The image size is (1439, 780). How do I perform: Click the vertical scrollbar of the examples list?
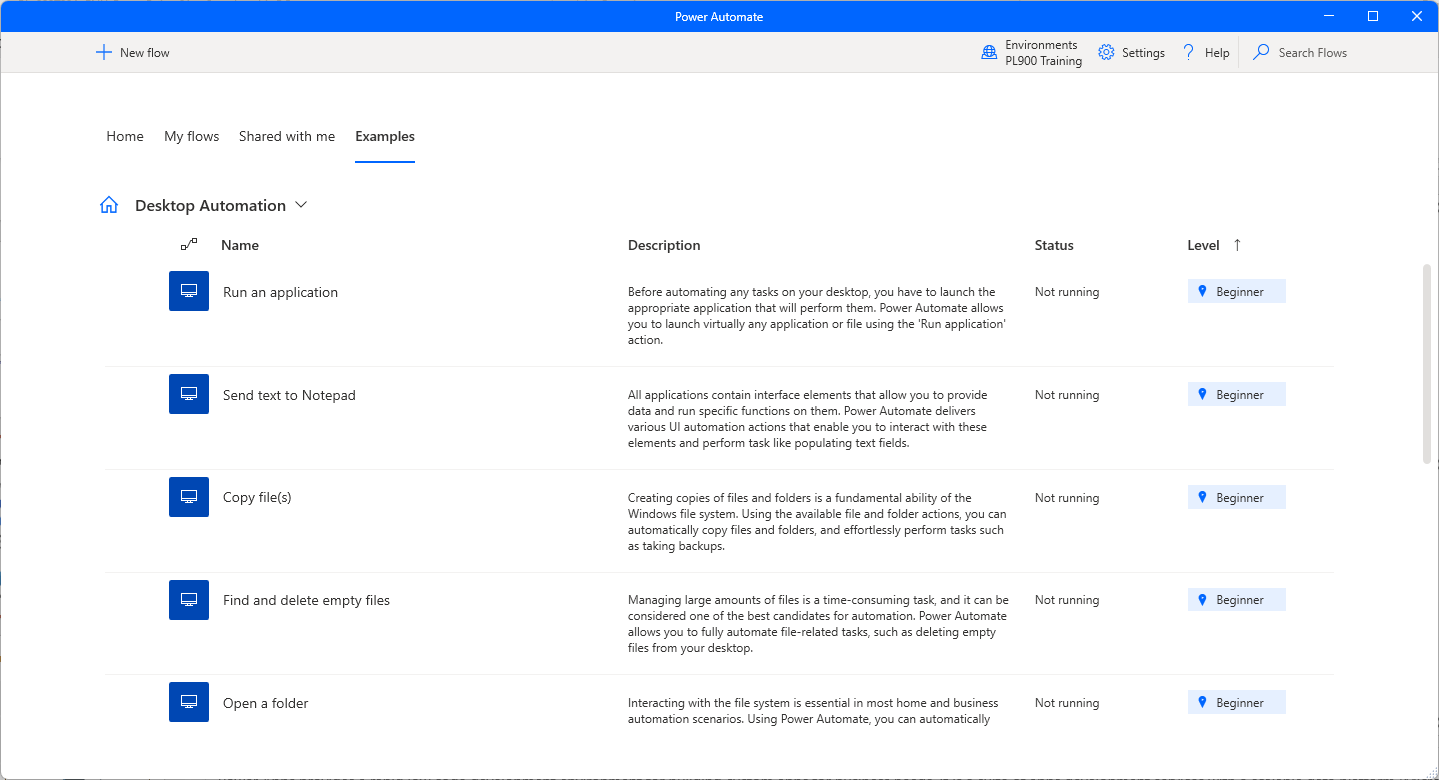(1427, 364)
